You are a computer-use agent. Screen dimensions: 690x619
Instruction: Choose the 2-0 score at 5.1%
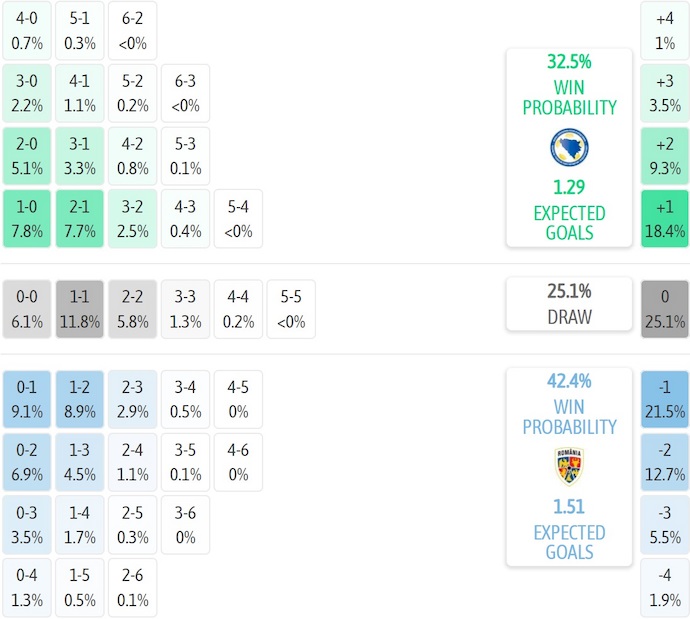tap(28, 156)
